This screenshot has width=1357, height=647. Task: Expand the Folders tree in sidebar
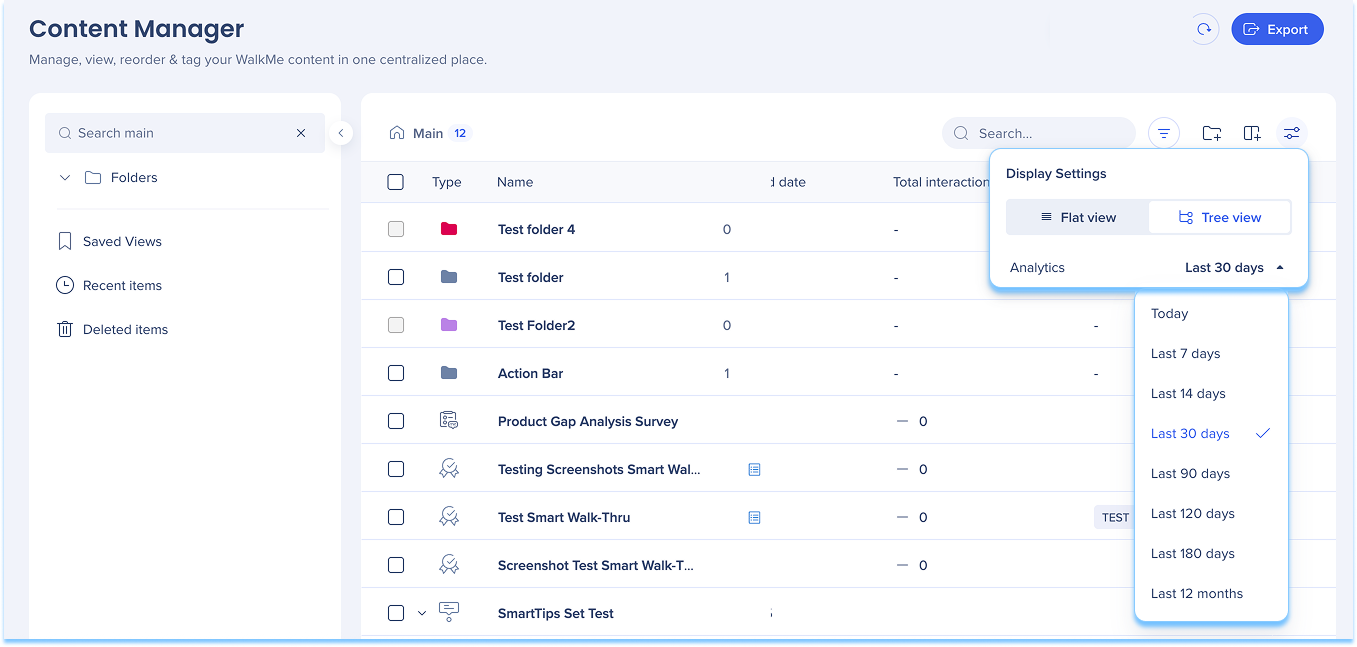[x=65, y=177]
